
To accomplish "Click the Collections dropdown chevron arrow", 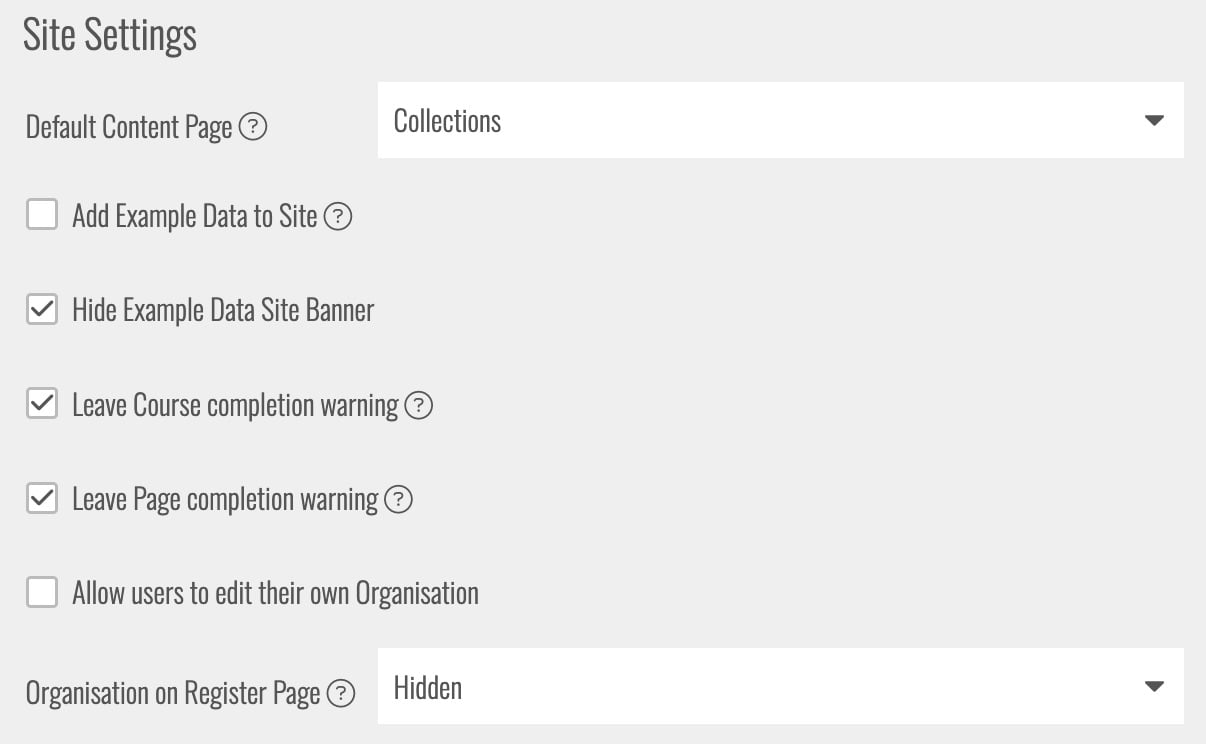I will tap(1155, 120).
